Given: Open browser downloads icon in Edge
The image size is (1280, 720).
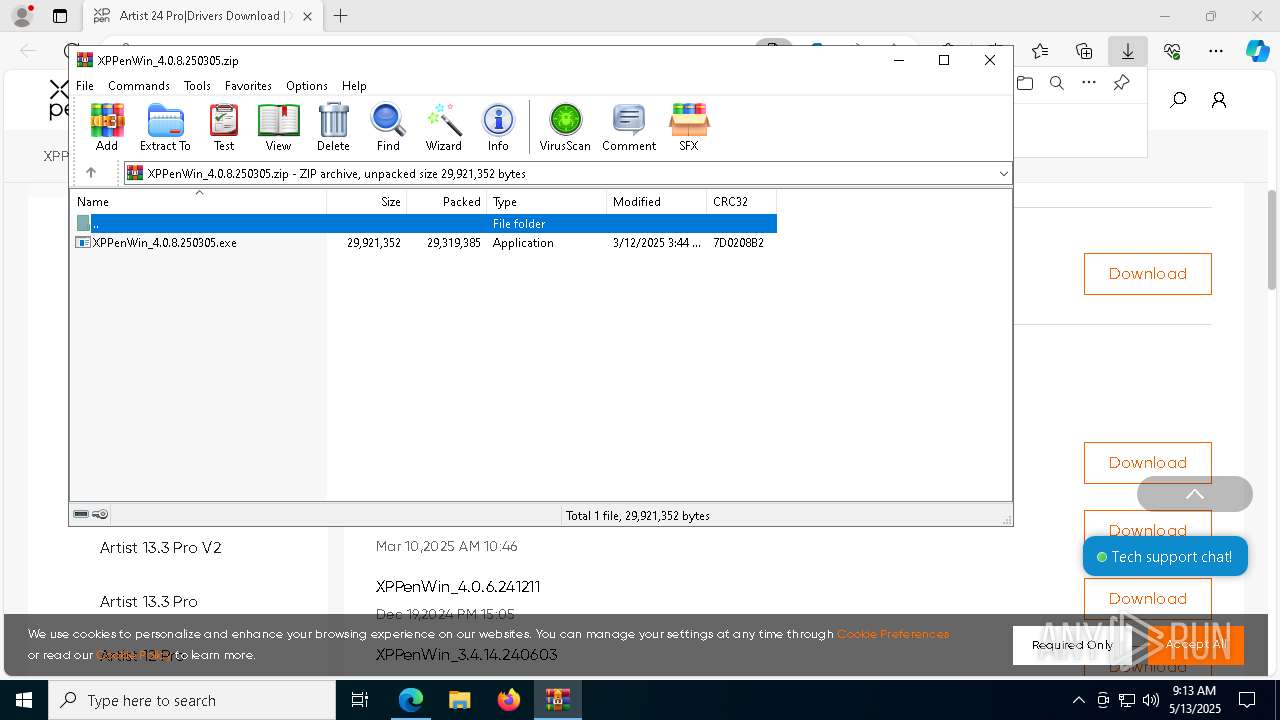Looking at the screenshot, I should 1127,51.
